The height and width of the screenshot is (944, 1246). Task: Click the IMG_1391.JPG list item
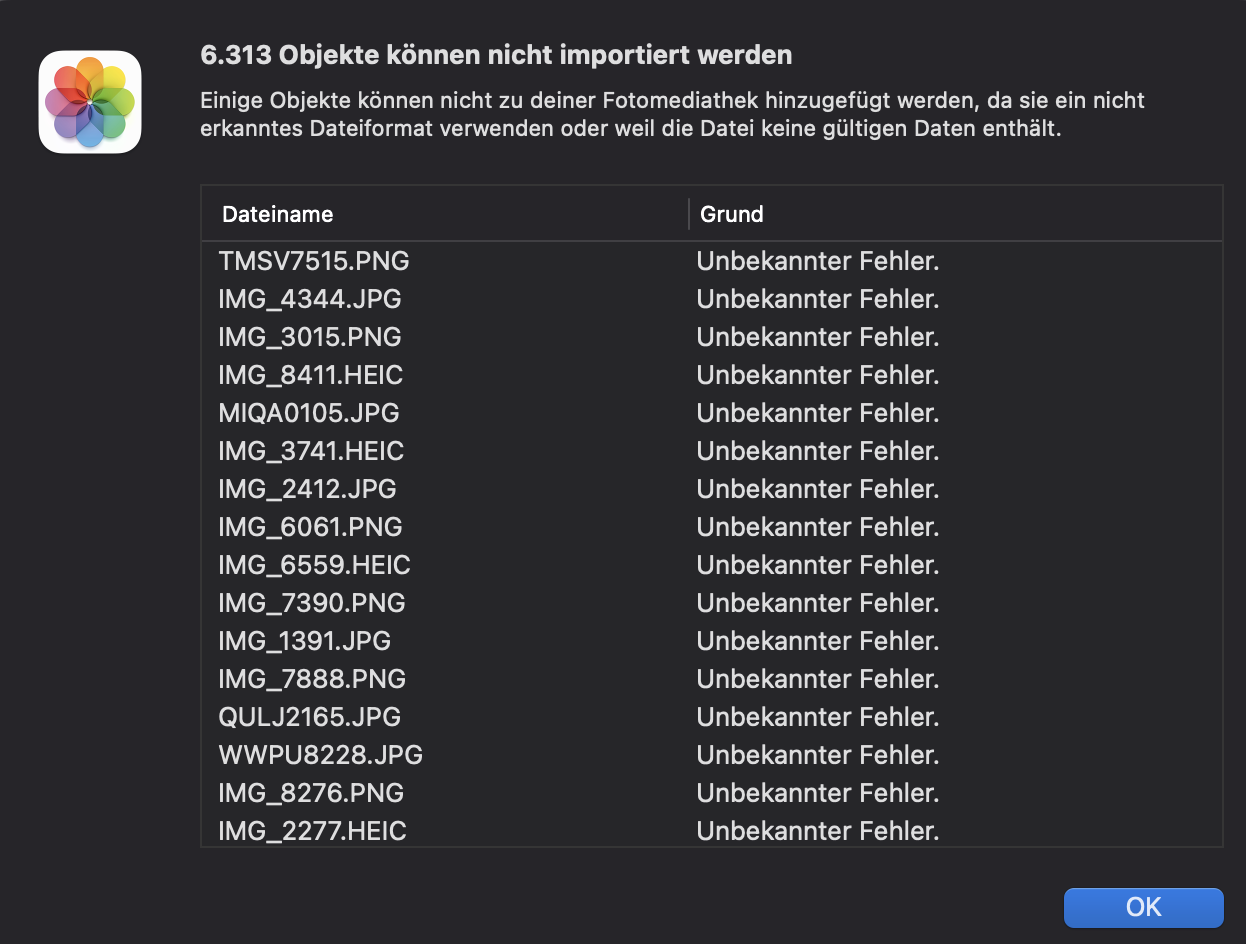[x=304, y=641]
